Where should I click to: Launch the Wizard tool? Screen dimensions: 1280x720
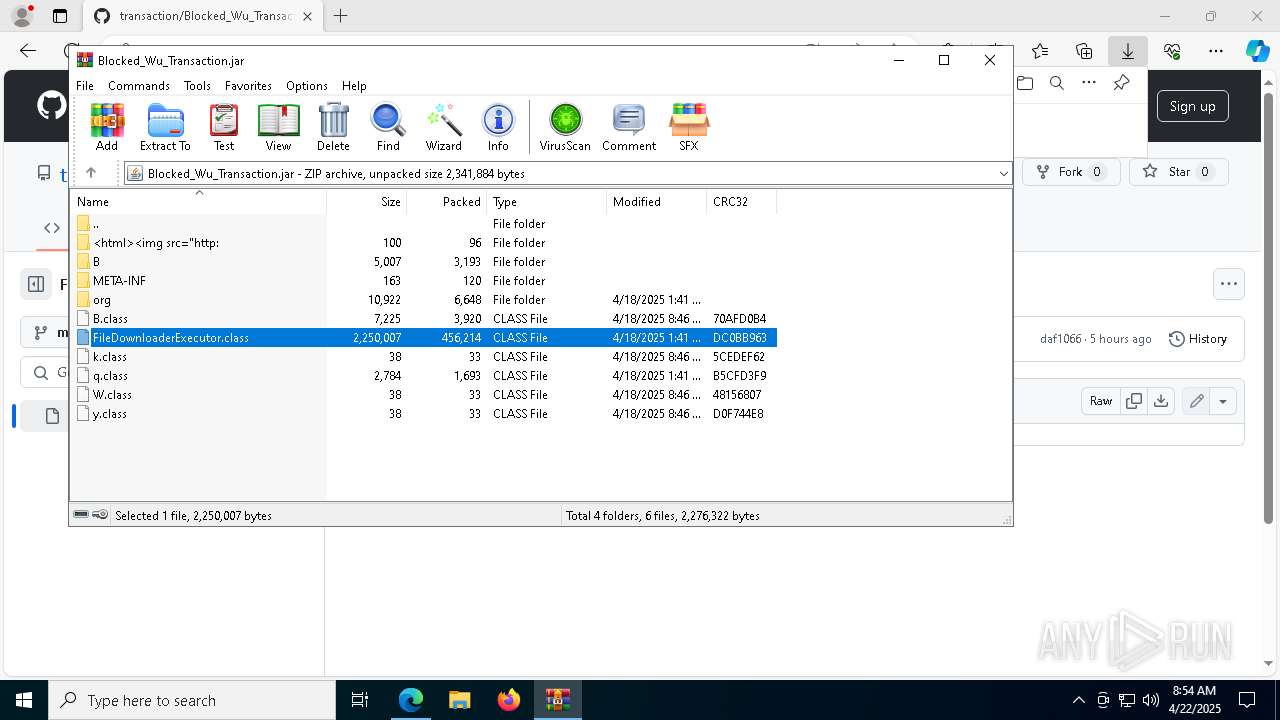443,127
